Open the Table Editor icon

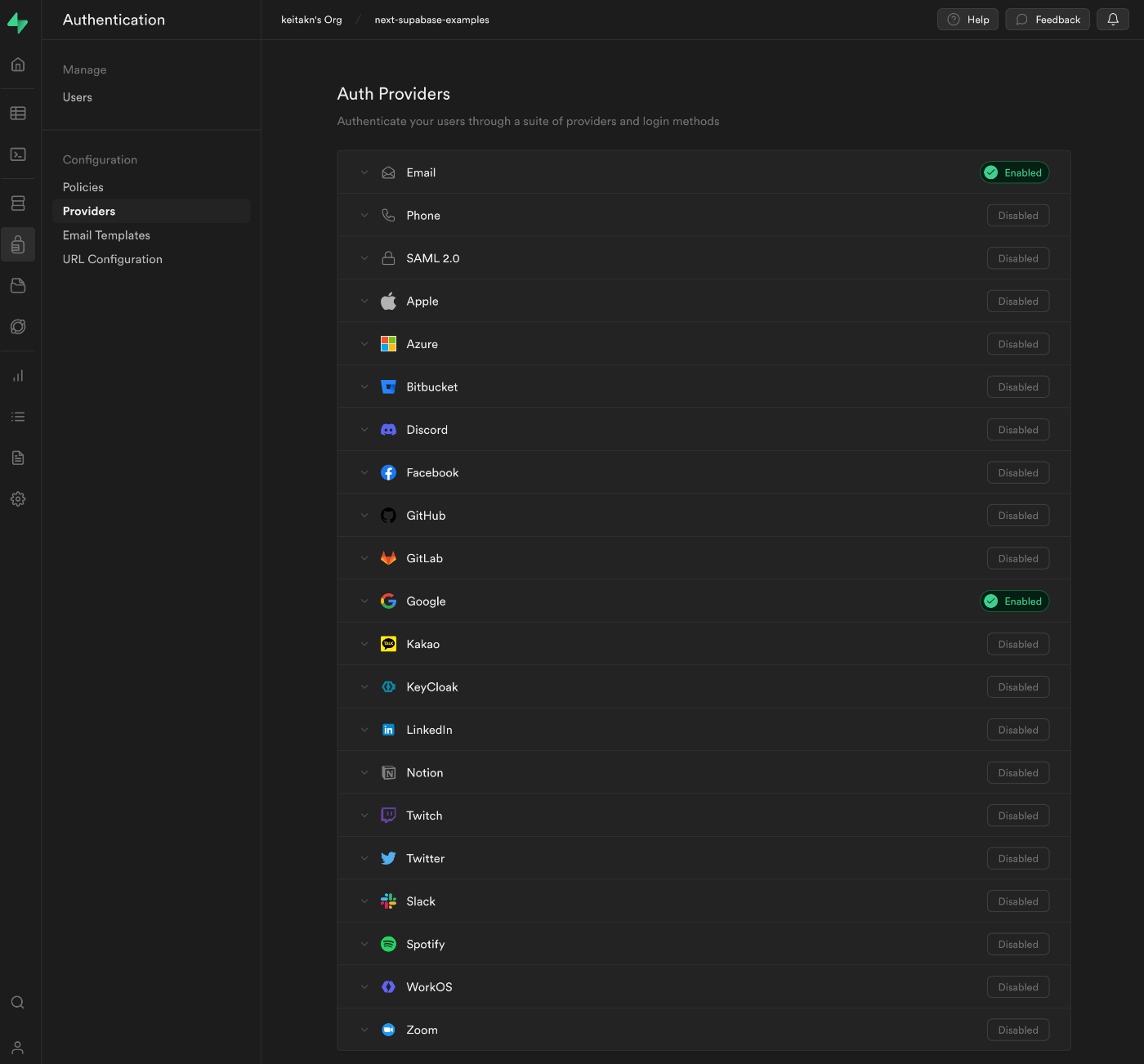[x=18, y=114]
